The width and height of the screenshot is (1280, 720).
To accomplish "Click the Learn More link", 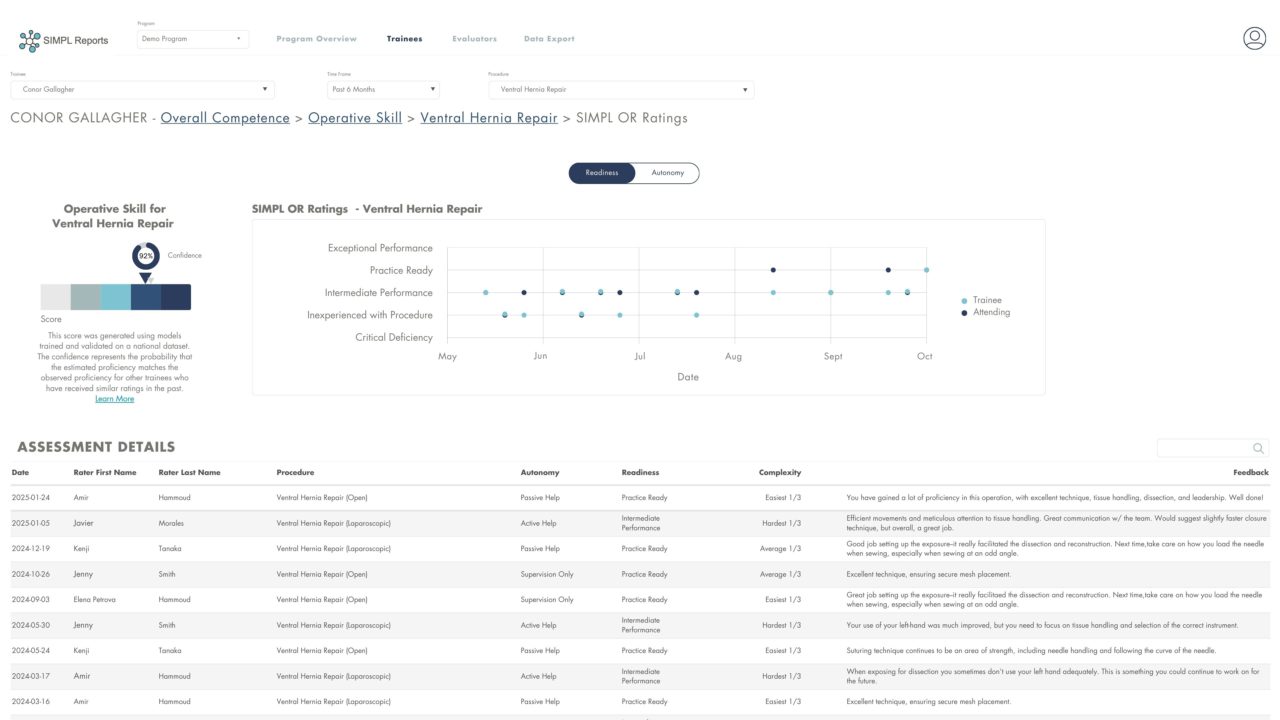I will (x=114, y=399).
